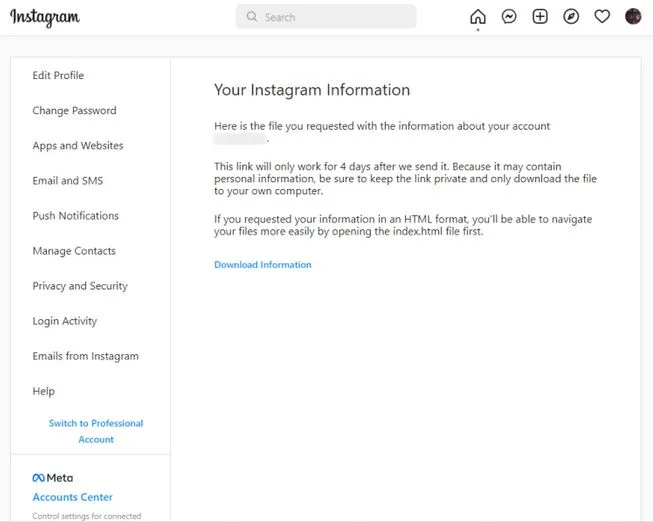Screen dimensions: 653x522
Task: Click Switch to Professional Account link
Action: pyautogui.click(x=96, y=431)
